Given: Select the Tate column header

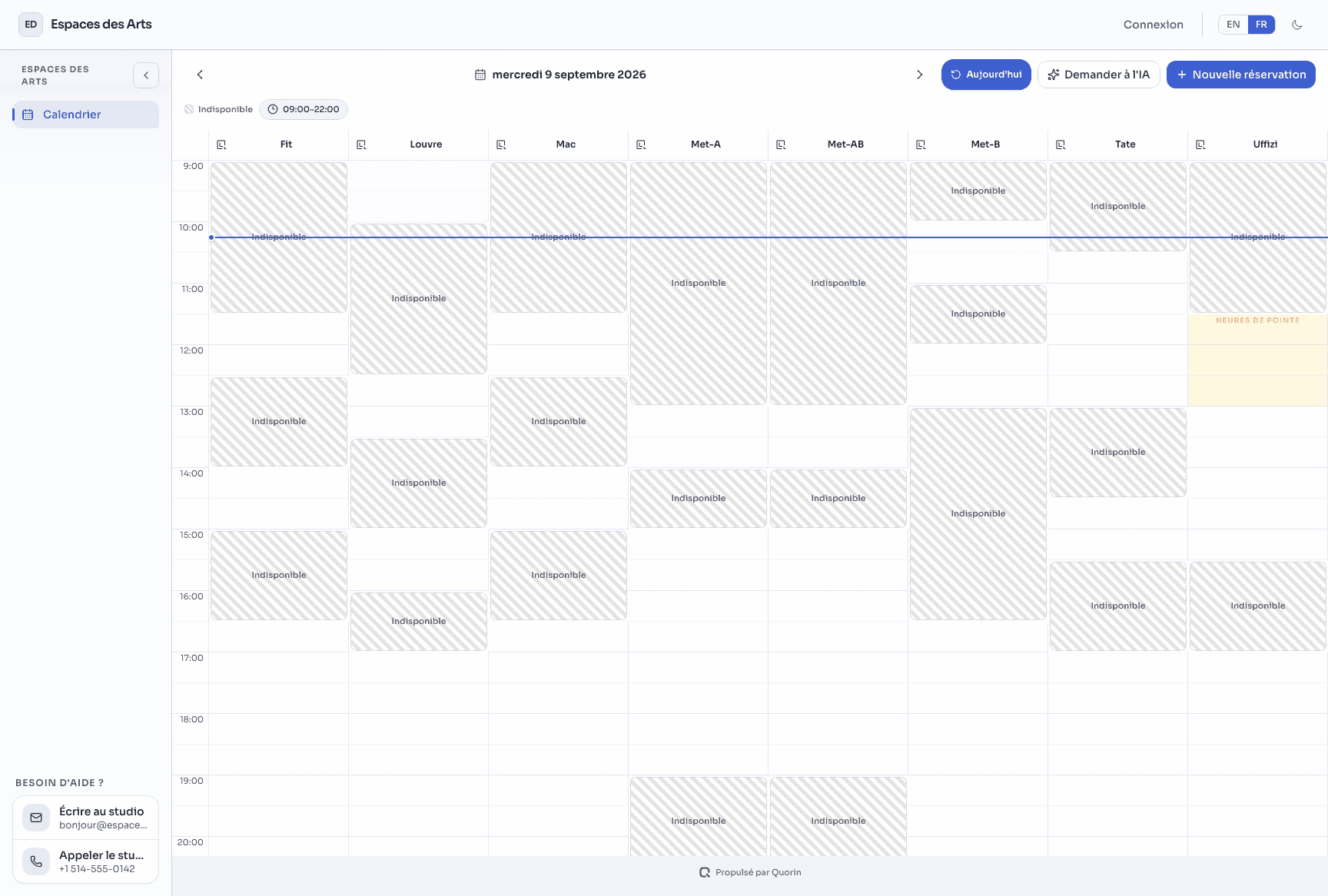Looking at the screenshot, I should click(1118, 144).
